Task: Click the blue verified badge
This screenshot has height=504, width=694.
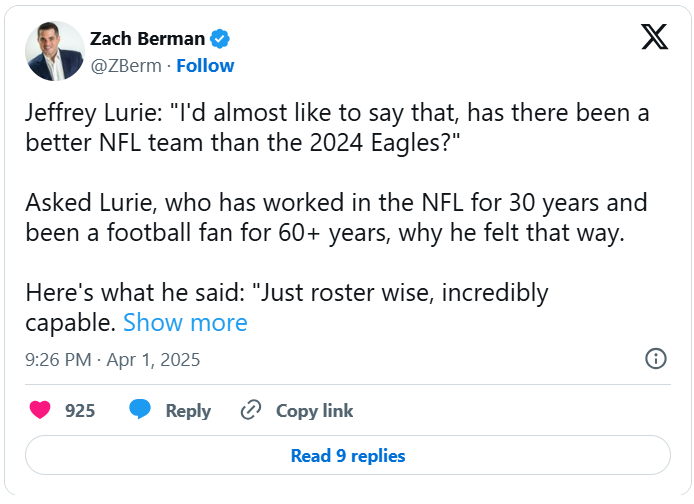Action: click(x=220, y=39)
